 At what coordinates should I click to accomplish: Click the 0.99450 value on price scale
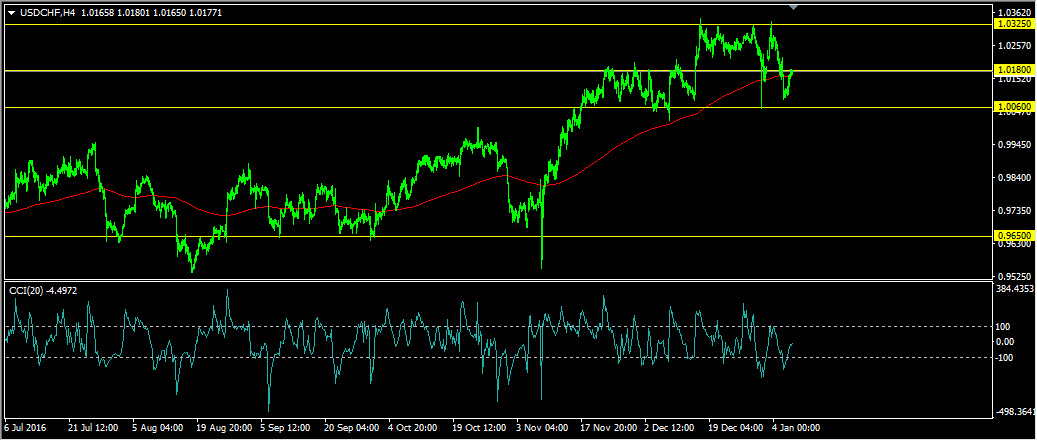pyautogui.click(x=1013, y=145)
